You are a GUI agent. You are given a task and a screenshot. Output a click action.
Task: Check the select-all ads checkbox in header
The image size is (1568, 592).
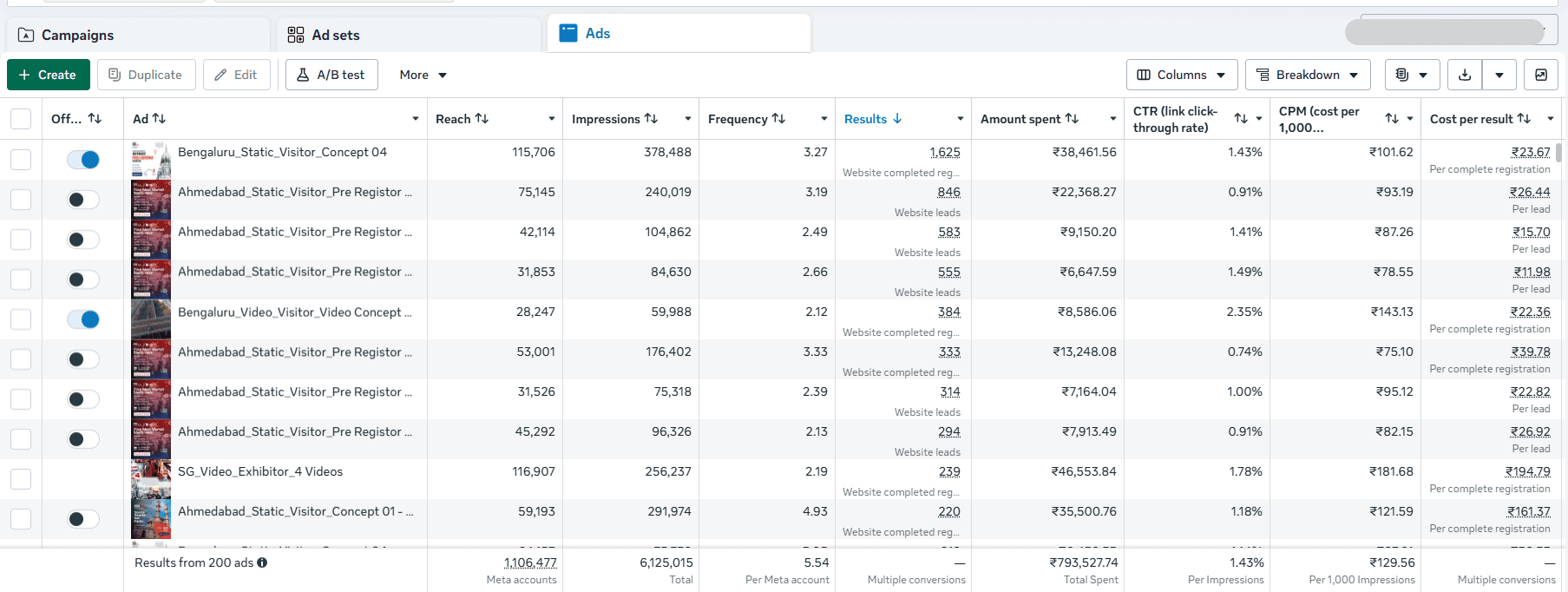[x=21, y=119]
